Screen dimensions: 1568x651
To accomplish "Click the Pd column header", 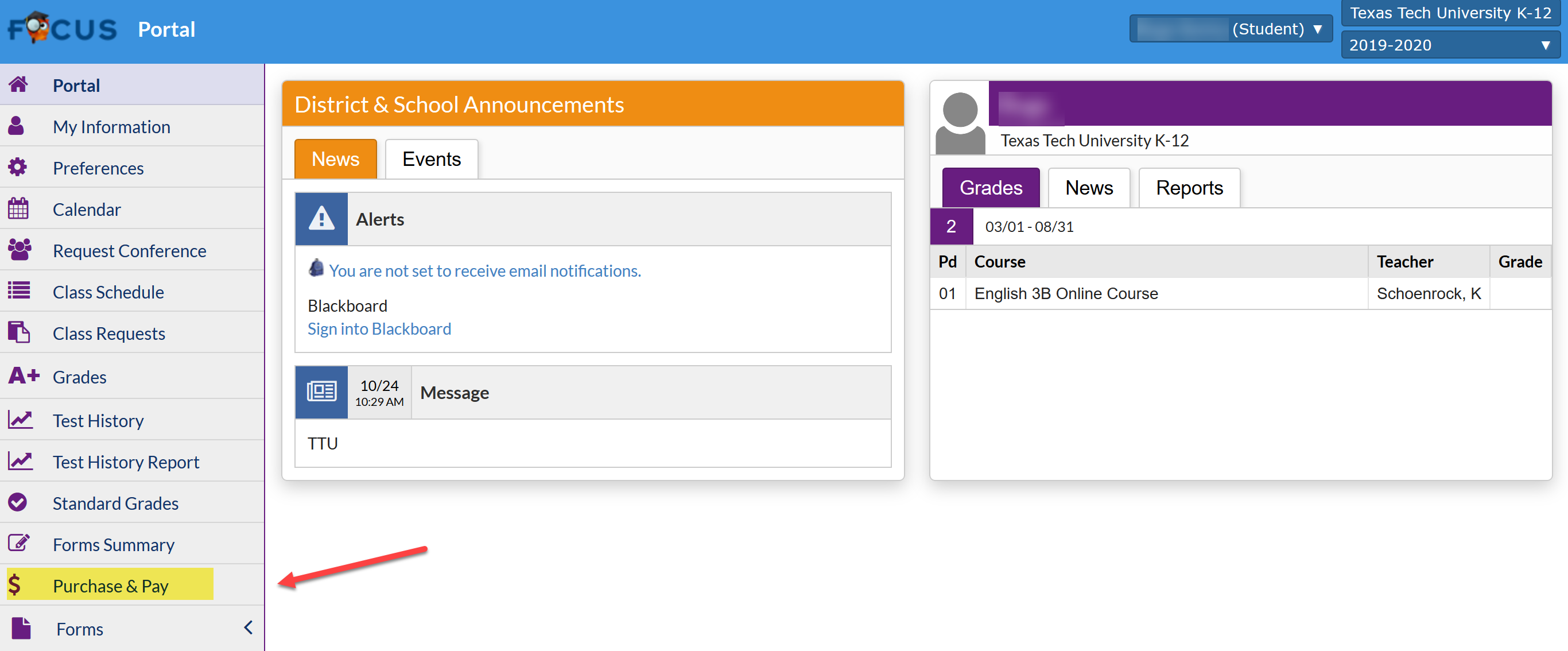I will (947, 261).
